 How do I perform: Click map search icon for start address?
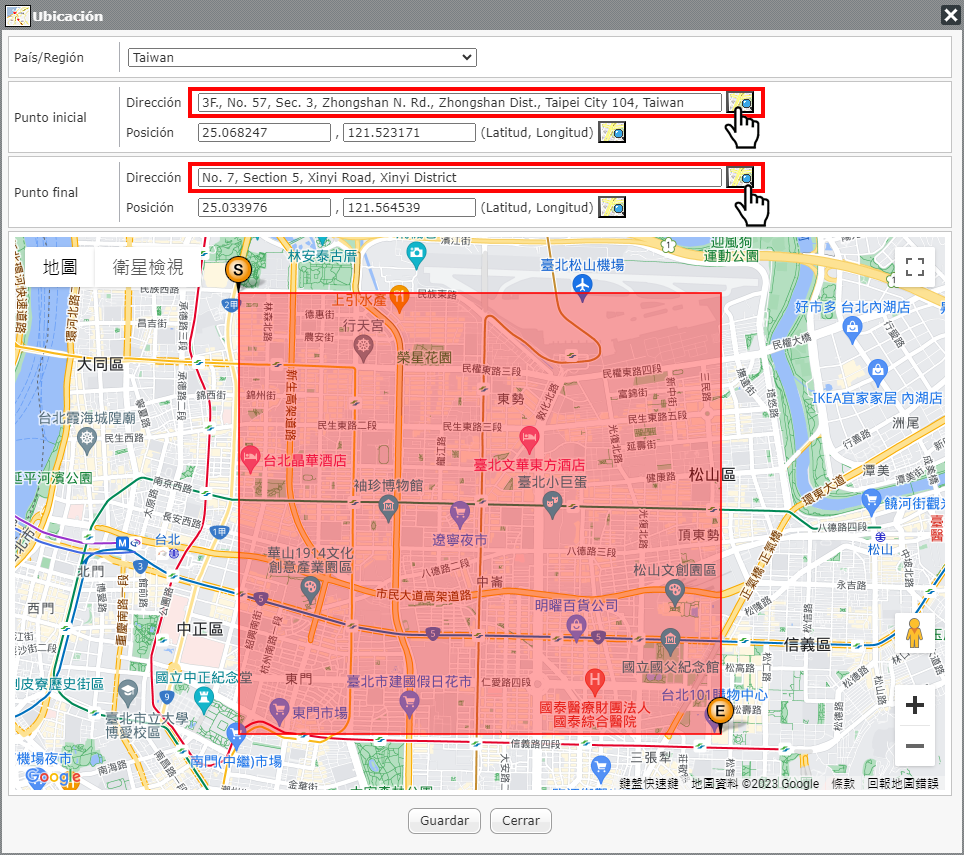[x=740, y=102]
